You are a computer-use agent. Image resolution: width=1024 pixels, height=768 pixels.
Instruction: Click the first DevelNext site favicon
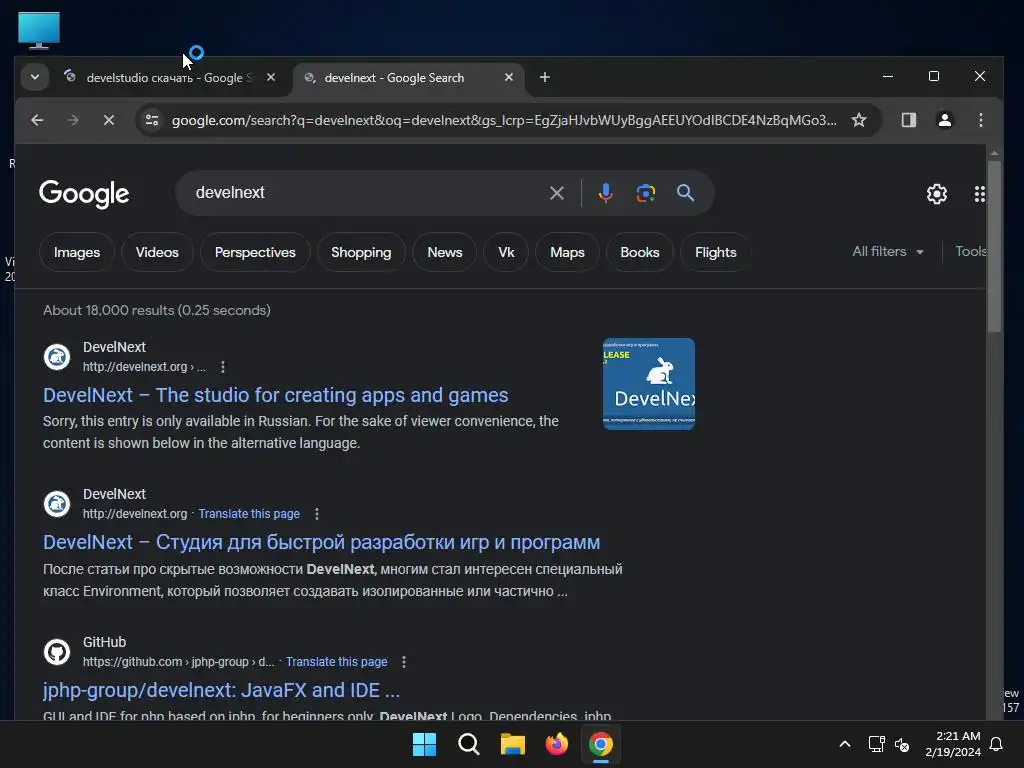coord(57,357)
